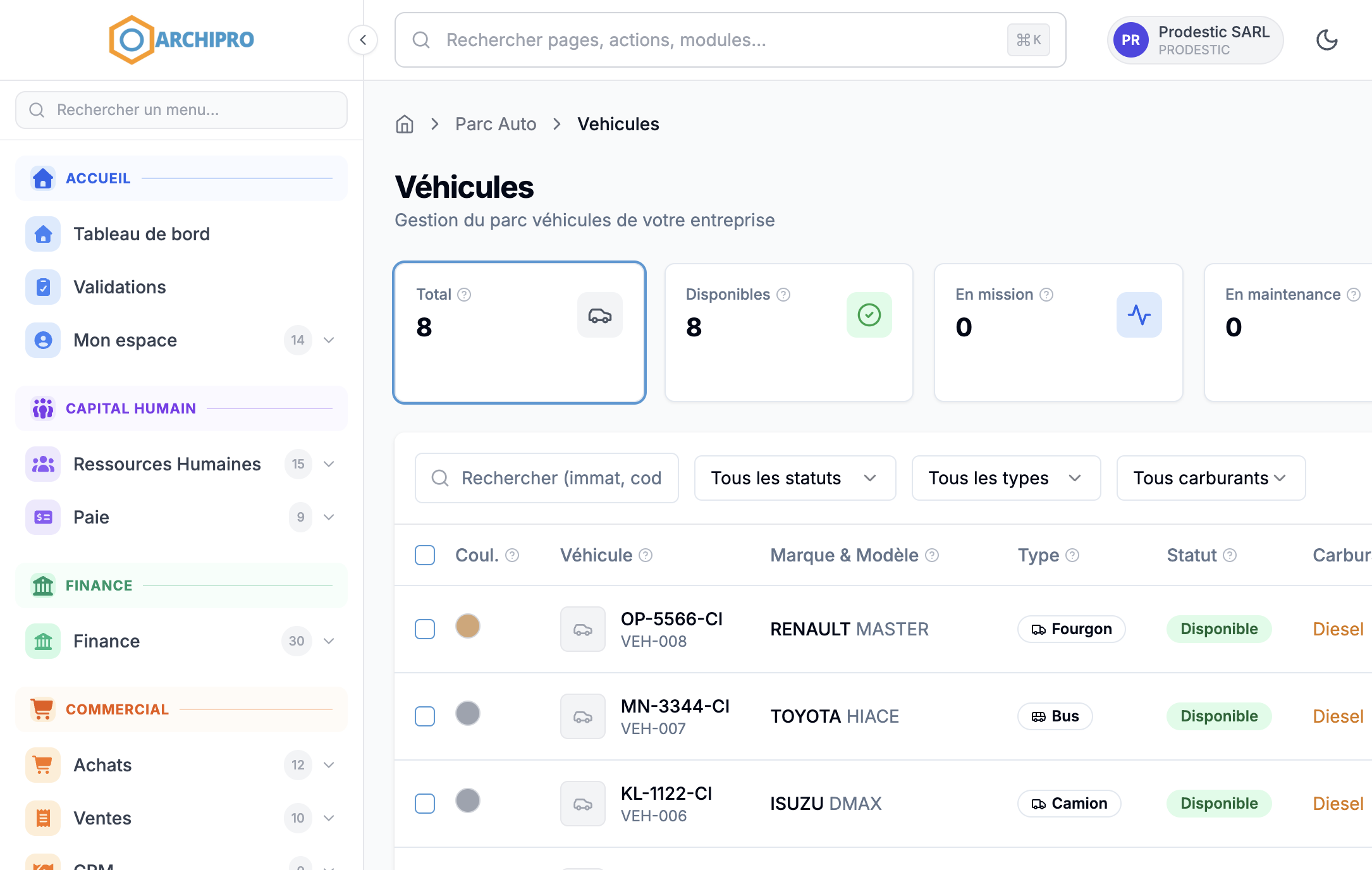Viewport: 1372px width, 870px height.
Task: Click the home breadcrumb icon
Action: (405, 124)
